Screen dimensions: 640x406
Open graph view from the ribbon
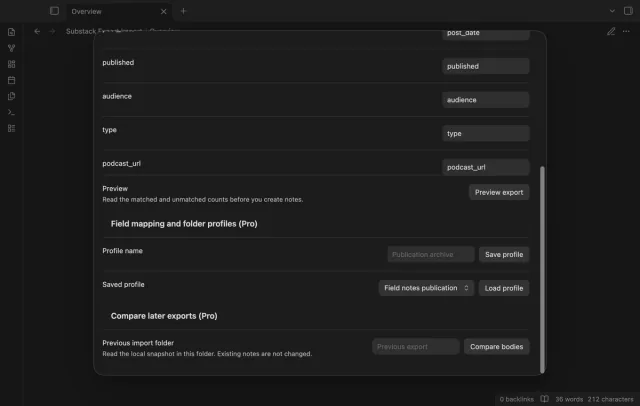tap(11, 48)
